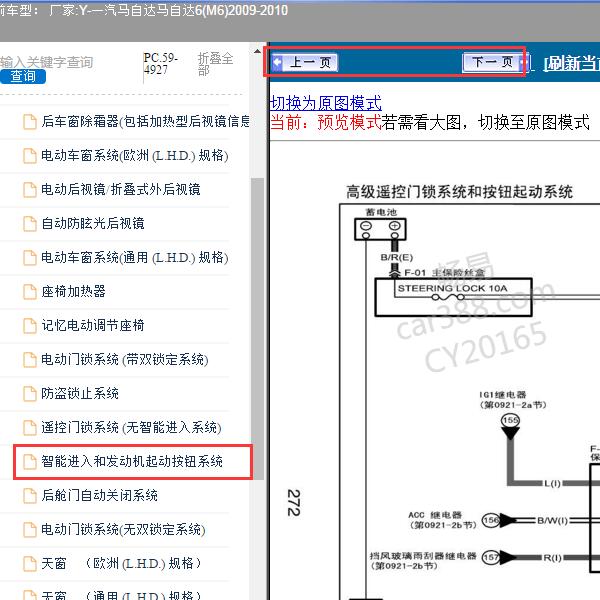Image resolution: width=600 pixels, height=600 pixels.
Task: Click the list scrollbar up arrow
Action: pyautogui.click(x=258, y=51)
